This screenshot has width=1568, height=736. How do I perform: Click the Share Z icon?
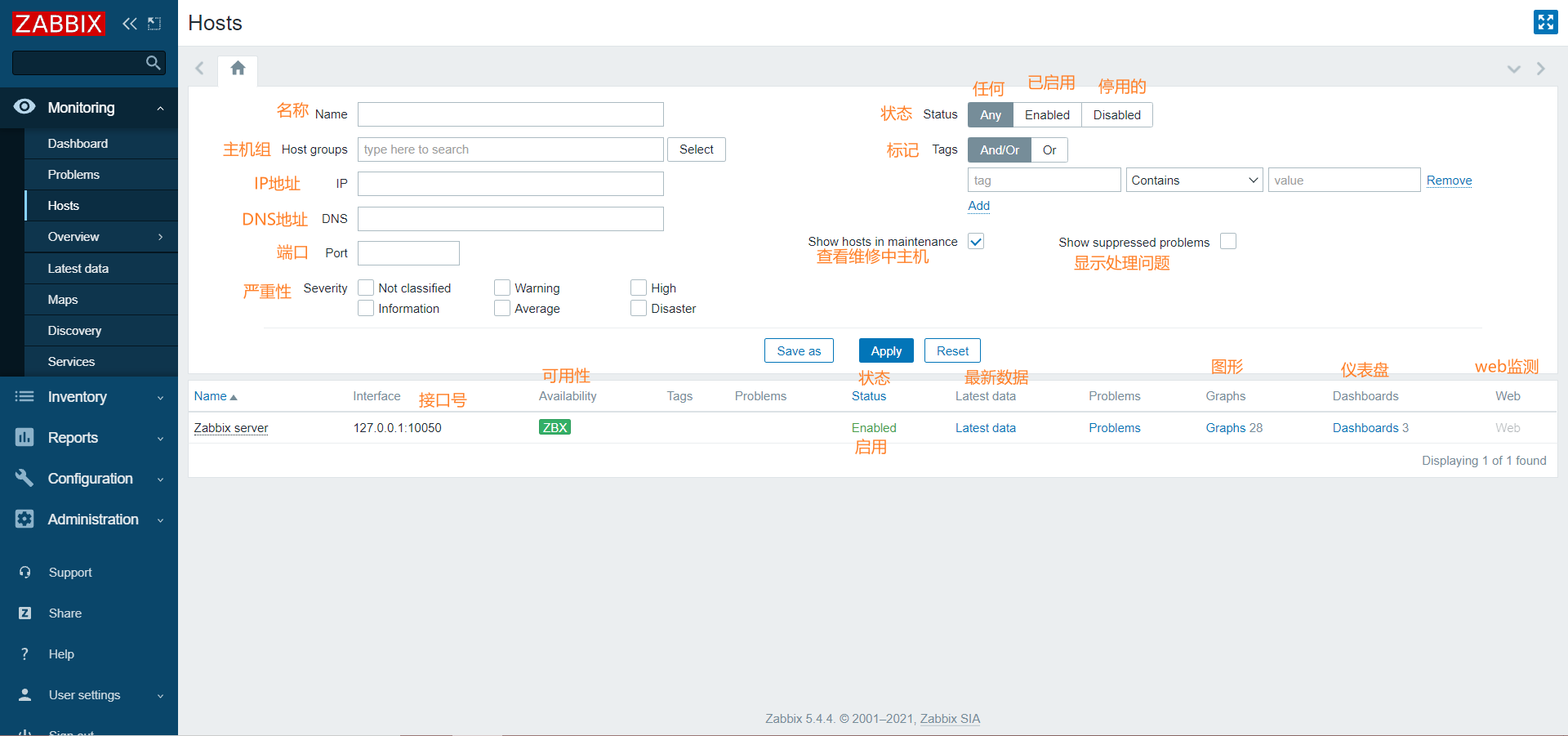coord(25,613)
